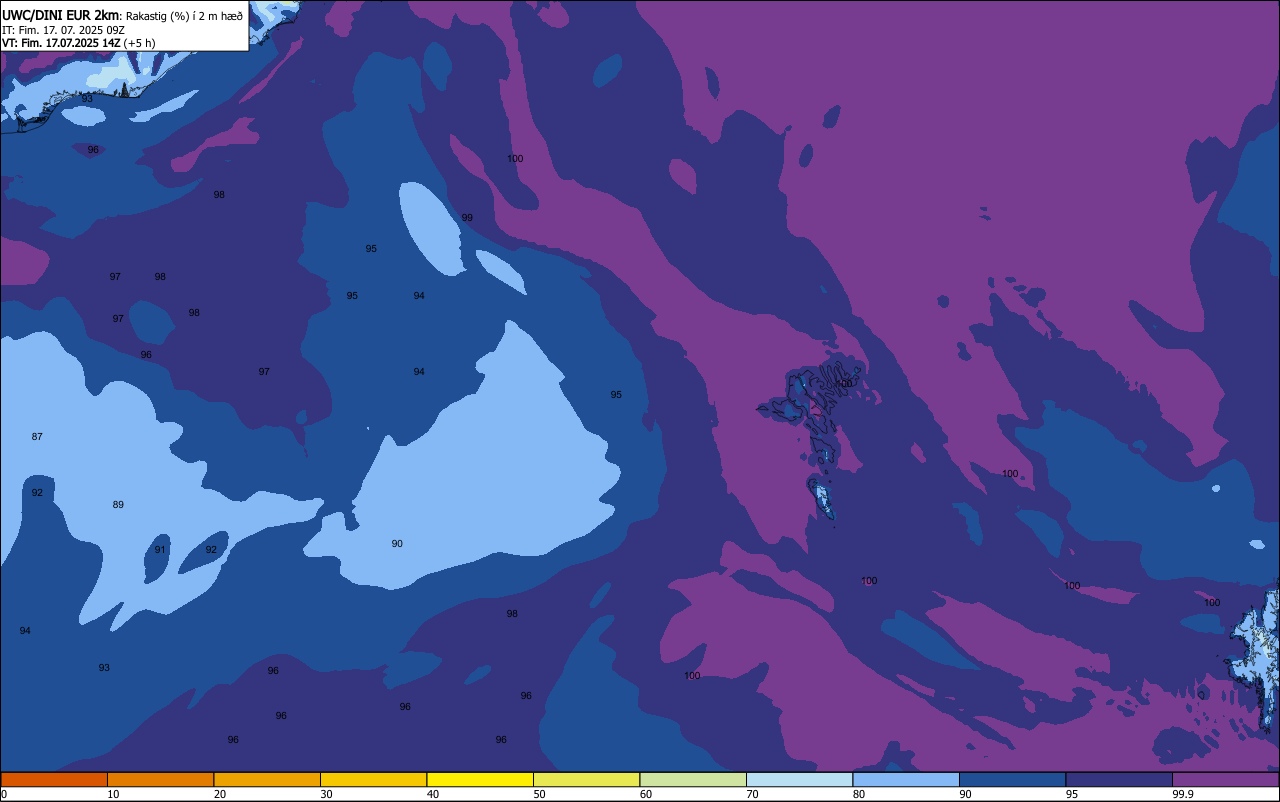The image size is (1280, 802).
Task: Pick the 60–70 pale green legend swatch
Action: click(x=693, y=779)
